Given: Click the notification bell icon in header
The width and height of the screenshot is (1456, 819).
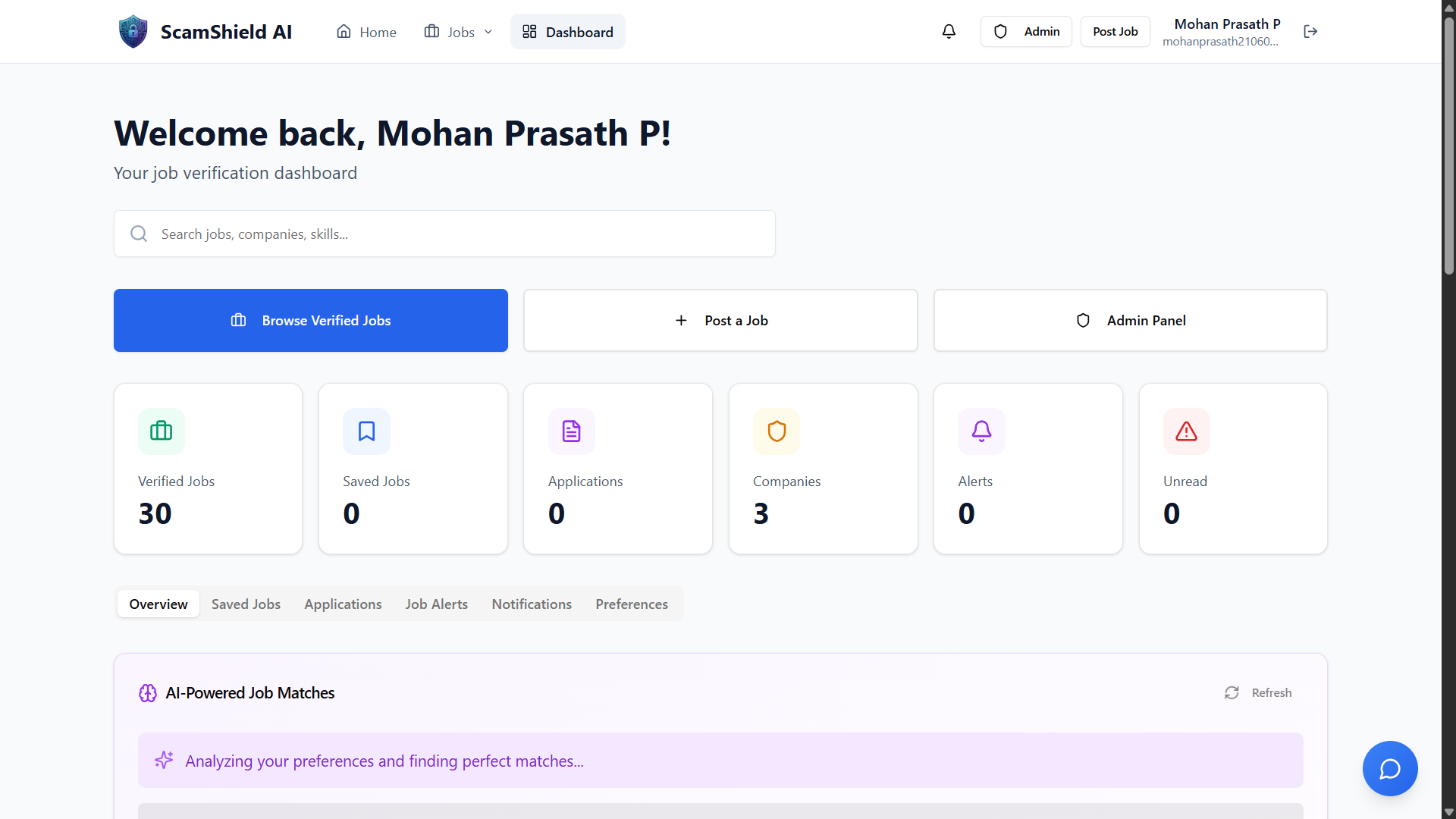Looking at the screenshot, I should pos(949,31).
